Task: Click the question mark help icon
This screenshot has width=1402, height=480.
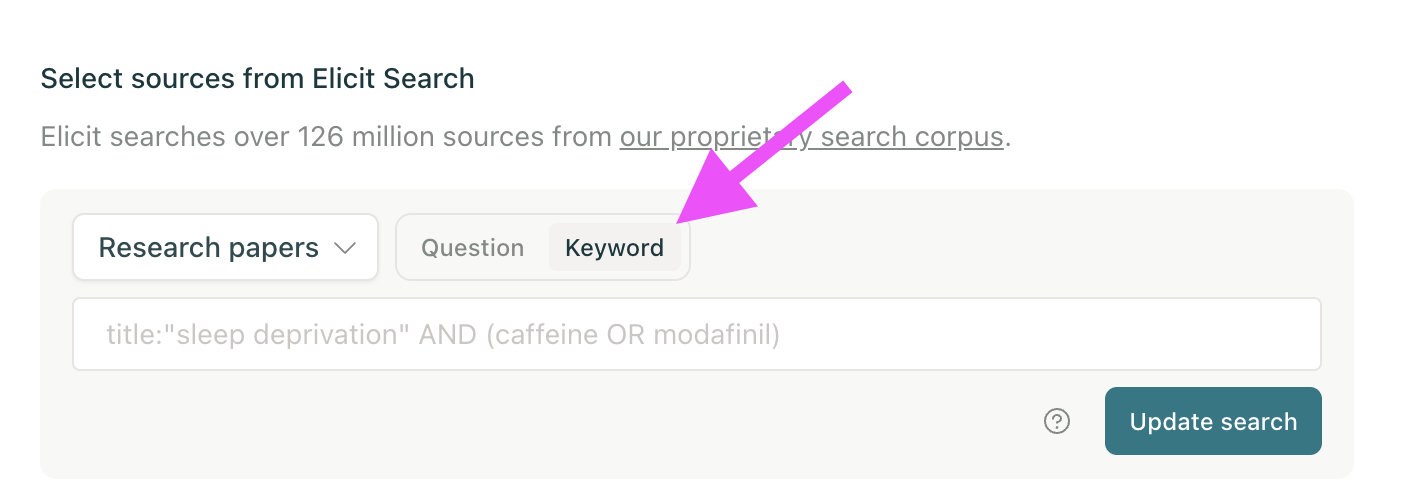Action: pos(1056,422)
